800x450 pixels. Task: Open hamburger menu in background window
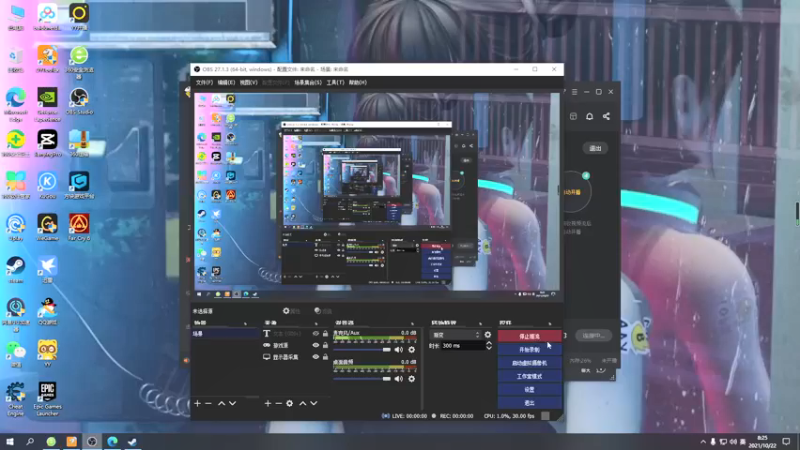pos(574,92)
